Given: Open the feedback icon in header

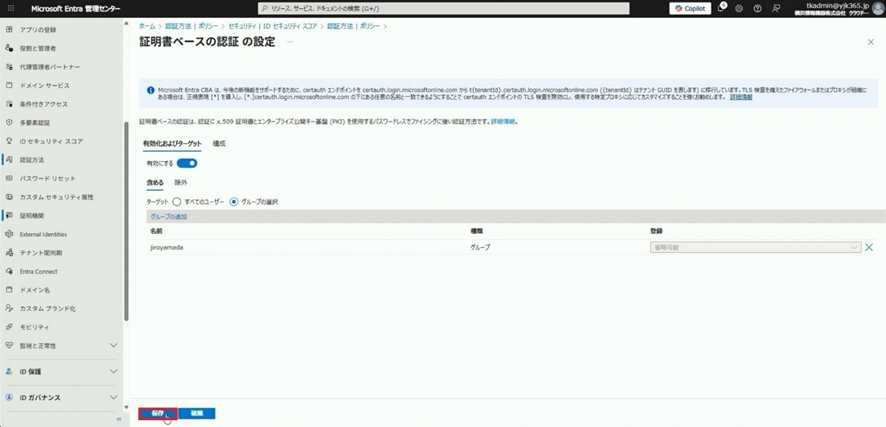Looking at the screenshot, I should [775, 8].
